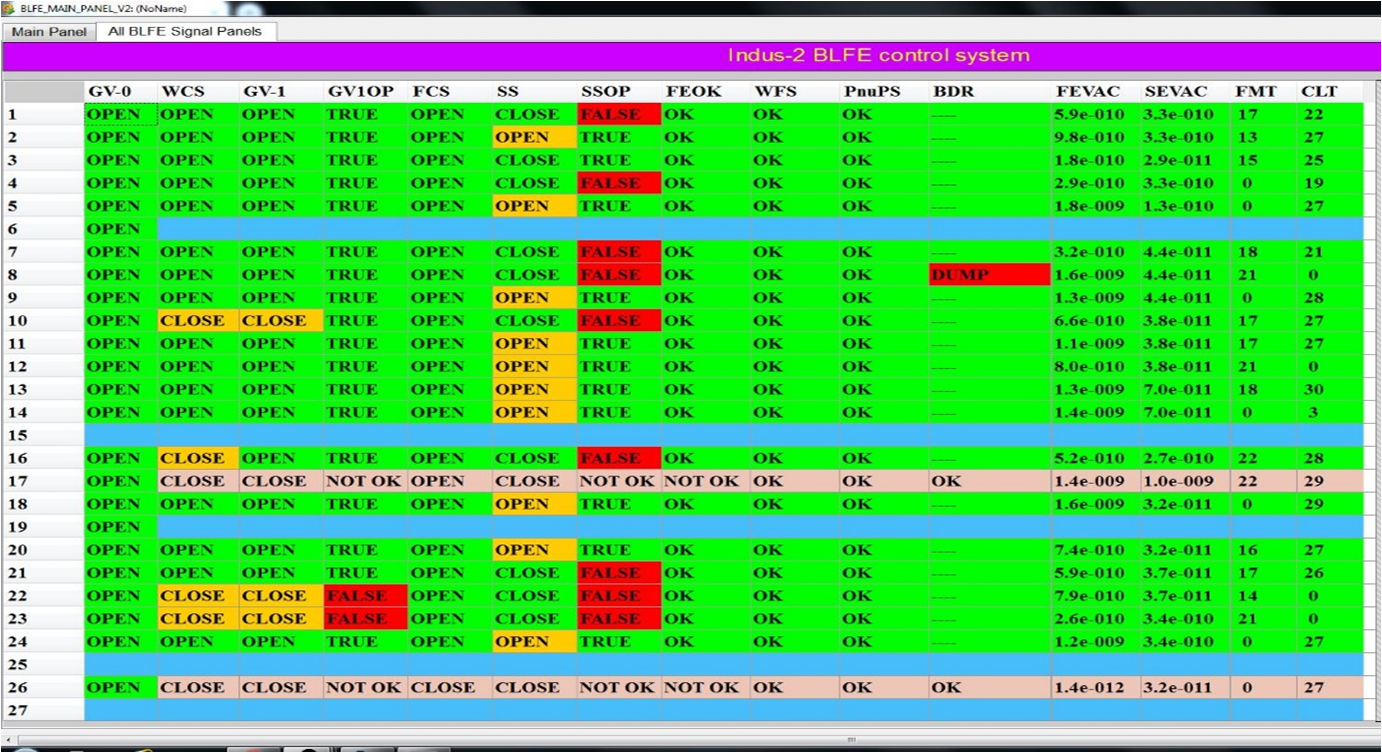Screen dimensions: 1382x753
Task: Select the BDR column header
Action: (990, 91)
